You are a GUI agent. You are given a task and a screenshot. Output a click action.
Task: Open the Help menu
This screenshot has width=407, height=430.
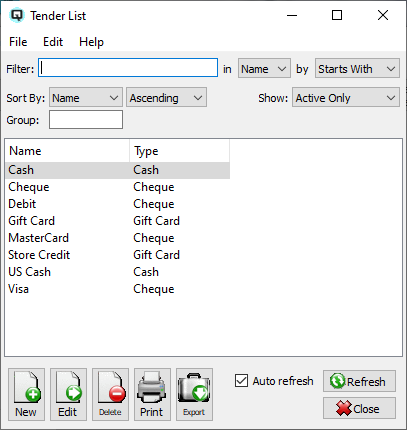91,42
